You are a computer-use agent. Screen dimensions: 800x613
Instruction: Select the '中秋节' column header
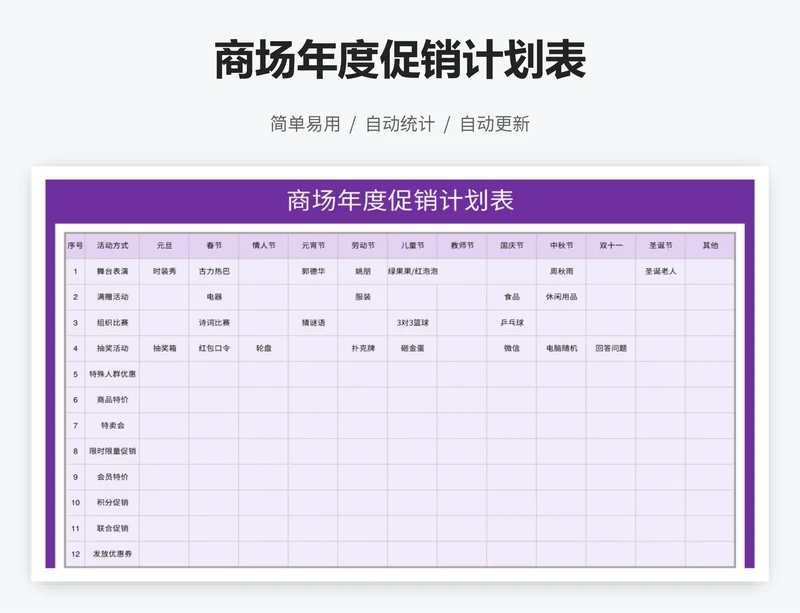[561, 246]
